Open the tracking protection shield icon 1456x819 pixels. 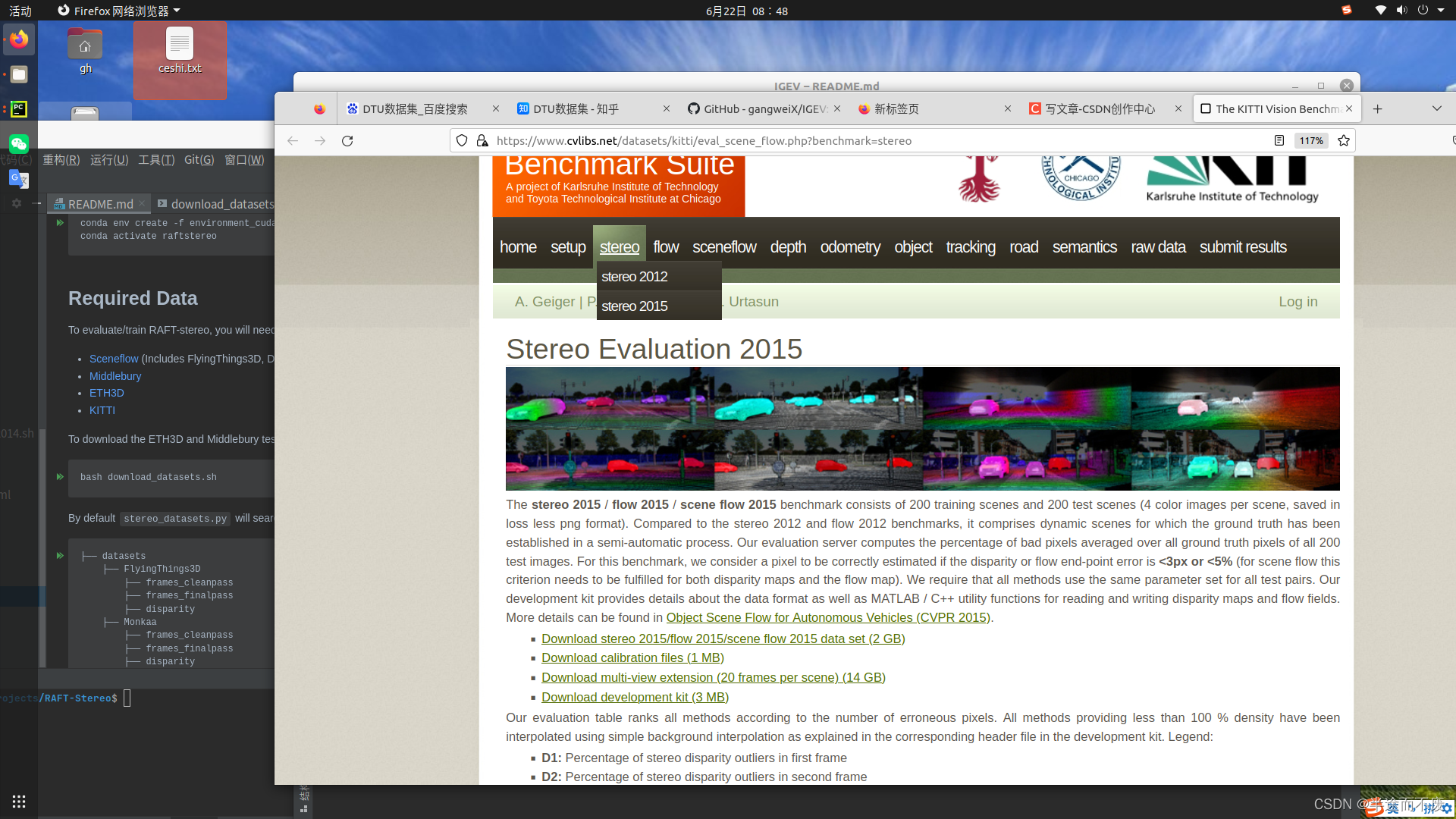462,141
